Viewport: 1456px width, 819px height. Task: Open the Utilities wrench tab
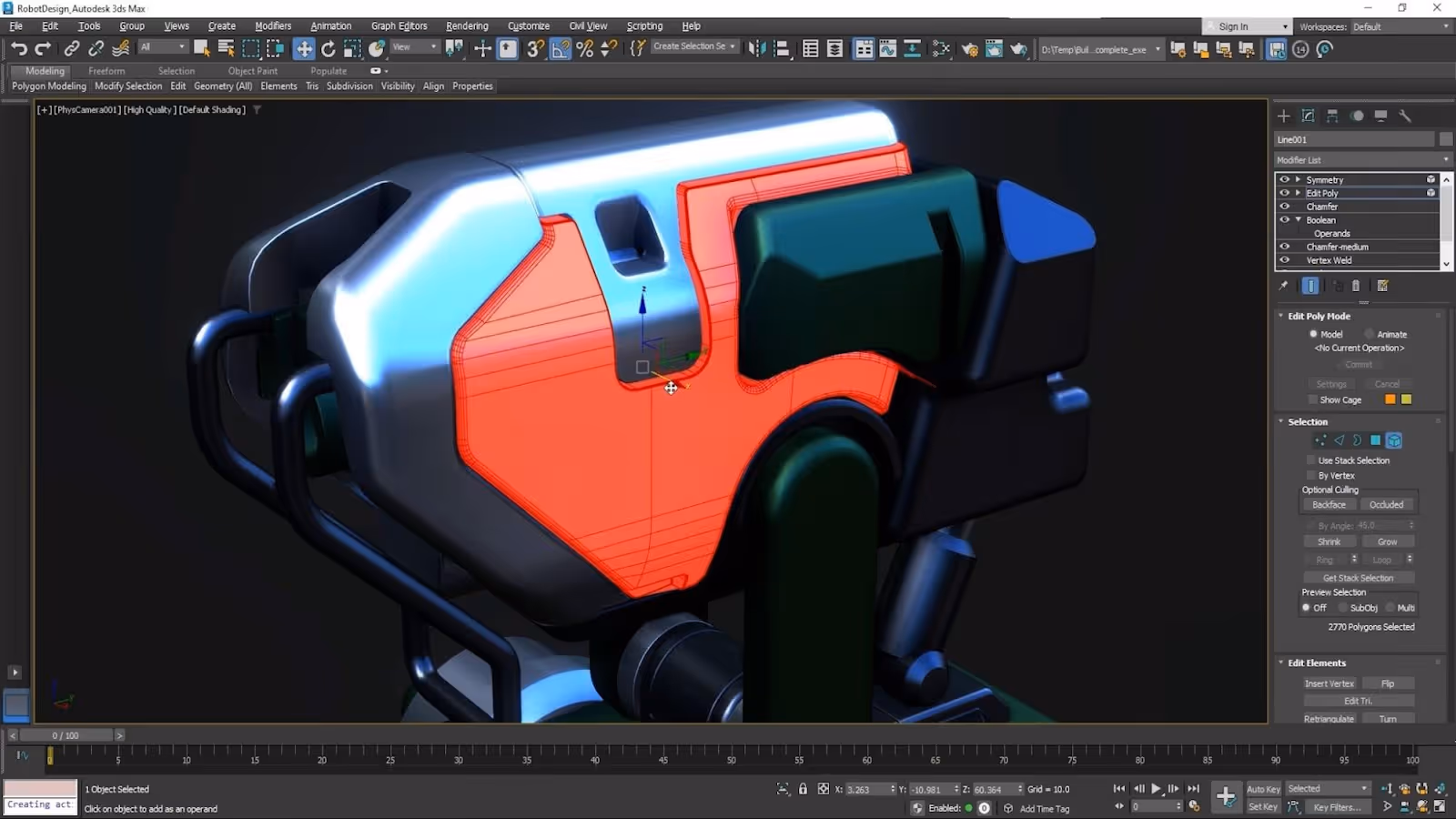click(x=1405, y=116)
